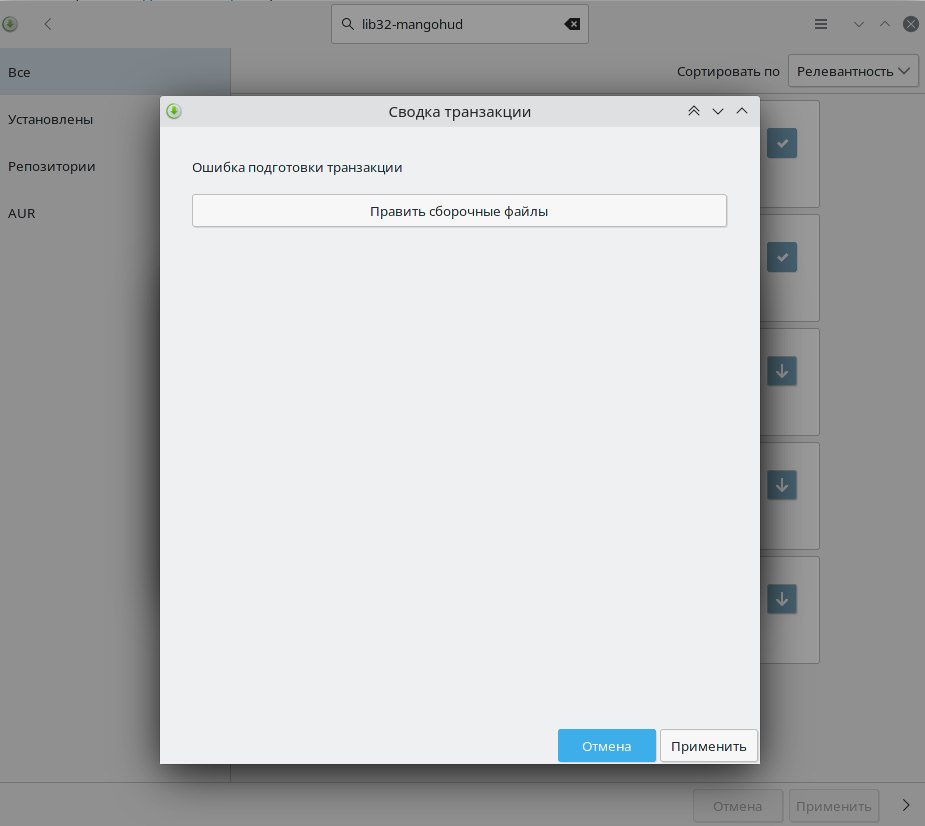Click Править сборочные файлы button
Viewport: 925px width, 826px height.
coord(459,211)
